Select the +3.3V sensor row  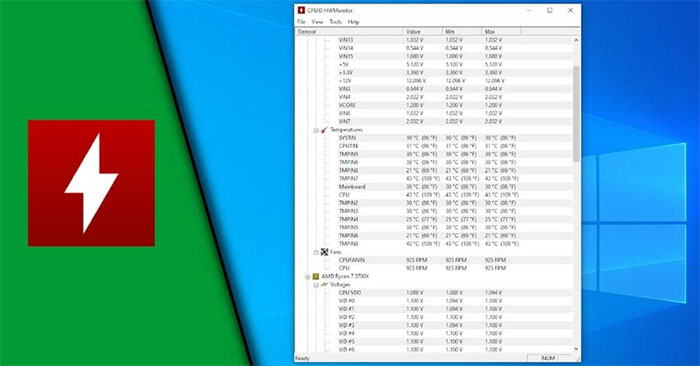pyautogui.click(x=434, y=73)
